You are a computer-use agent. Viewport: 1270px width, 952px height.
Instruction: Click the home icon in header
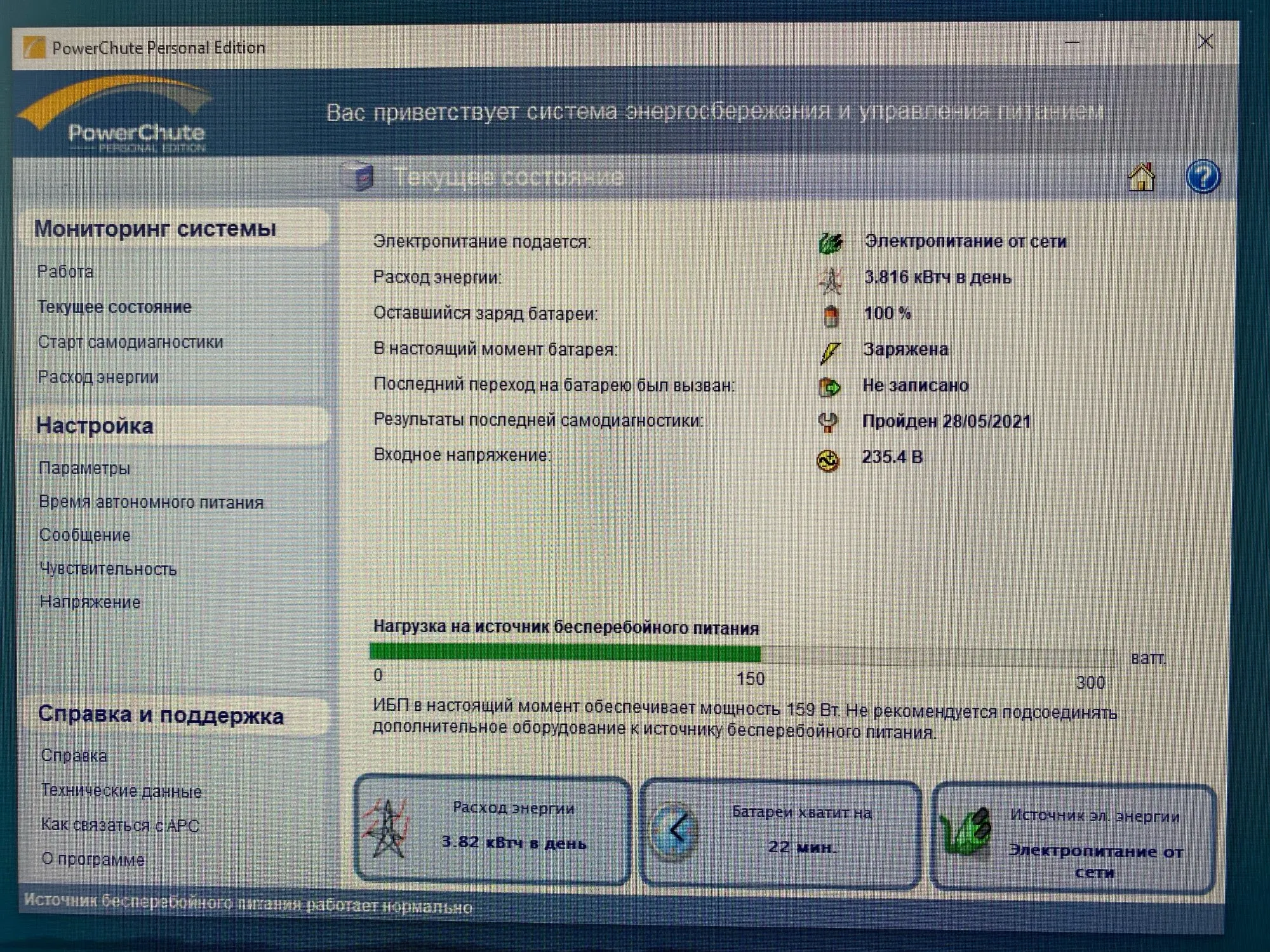[x=1141, y=177]
